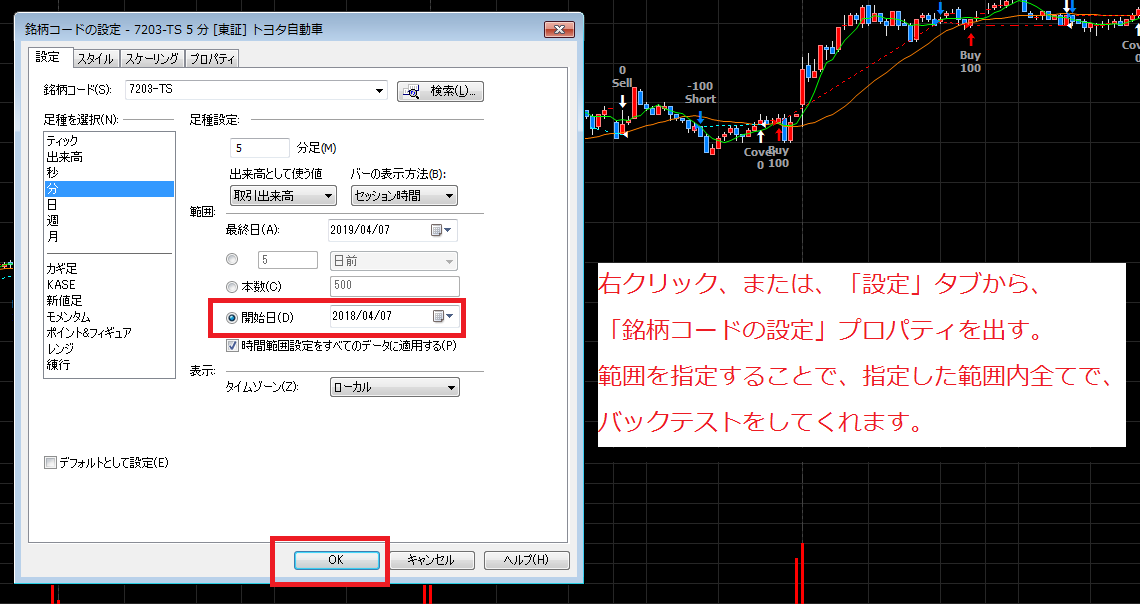Image resolution: width=1140 pixels, height=604 pixels.
Task: Click the -100 Short label on chart
Action: (x=700, y=93)
